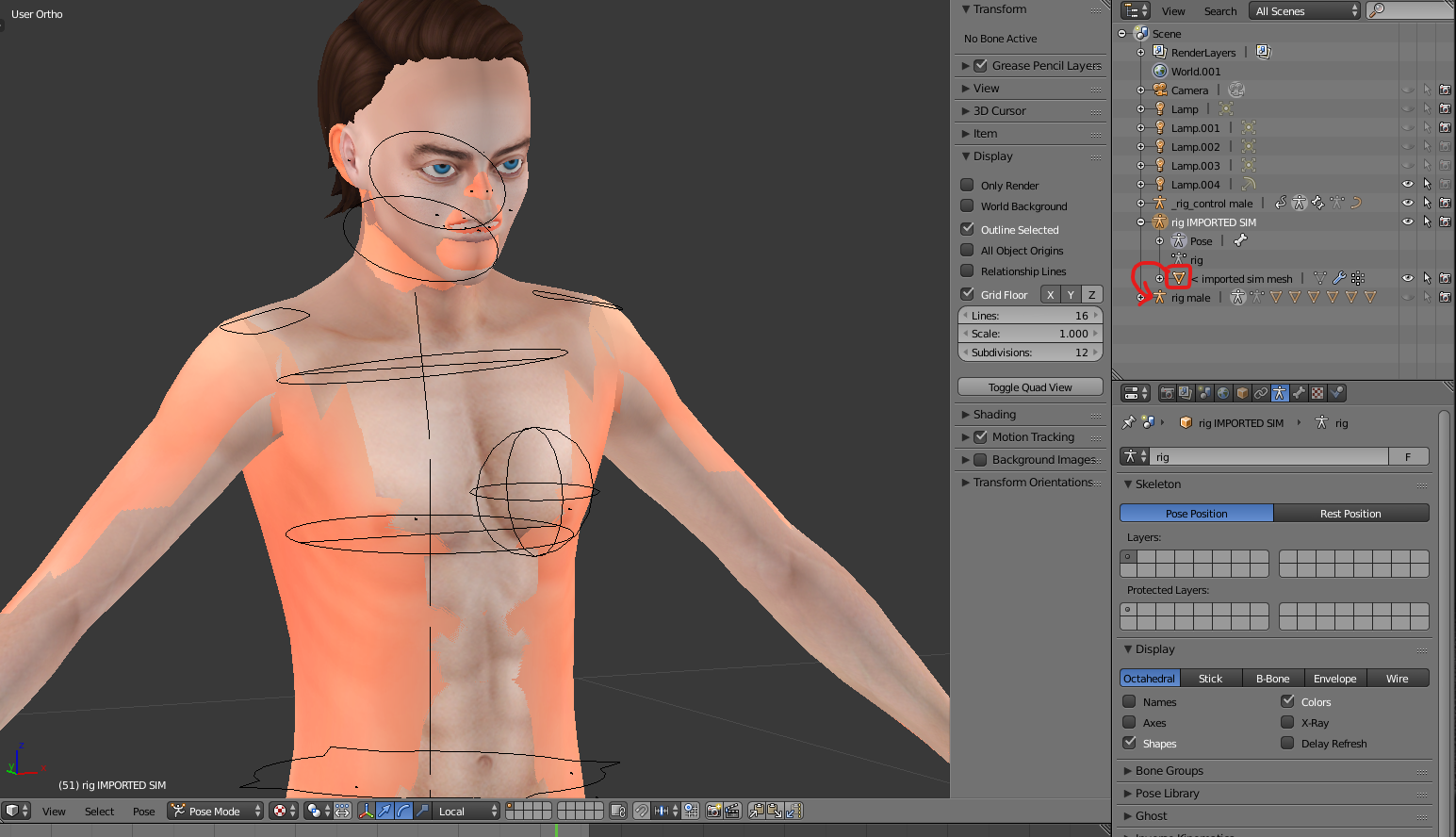Click the magnifier search icon in outliner

(1377, 10)
